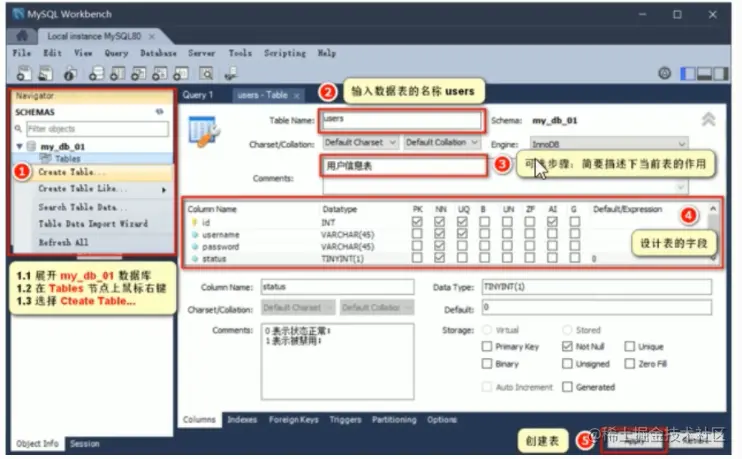Select the Stored storage radio button
Image resolution: width=742 pixels, height=459 pixels.
[x=567, y=329]
